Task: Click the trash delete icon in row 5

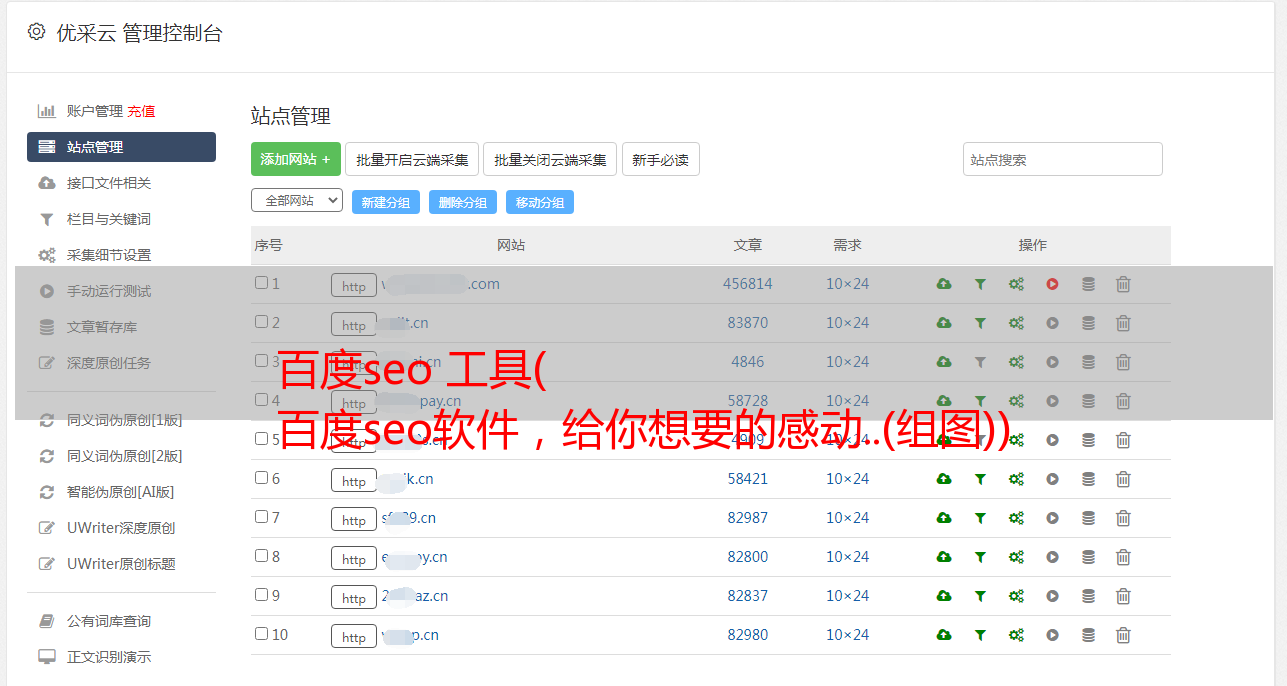Action: click(x=1123, y=440)
